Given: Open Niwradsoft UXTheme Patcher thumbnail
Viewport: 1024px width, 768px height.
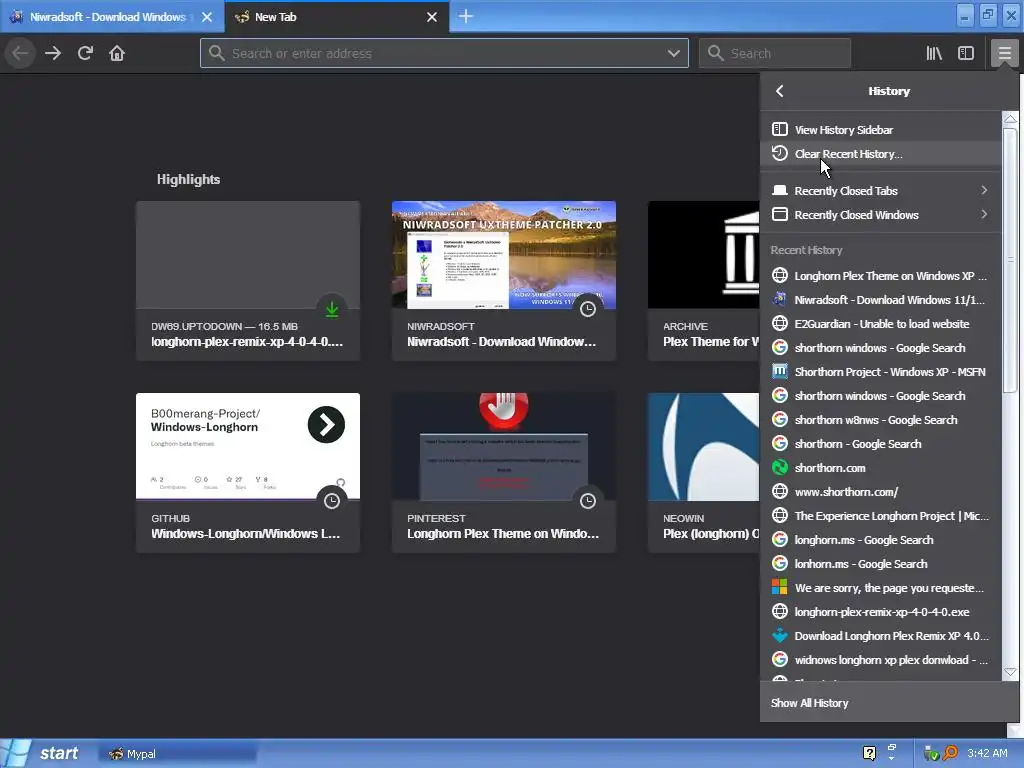Looking at the screenshot, I should [x=504, y=255].
